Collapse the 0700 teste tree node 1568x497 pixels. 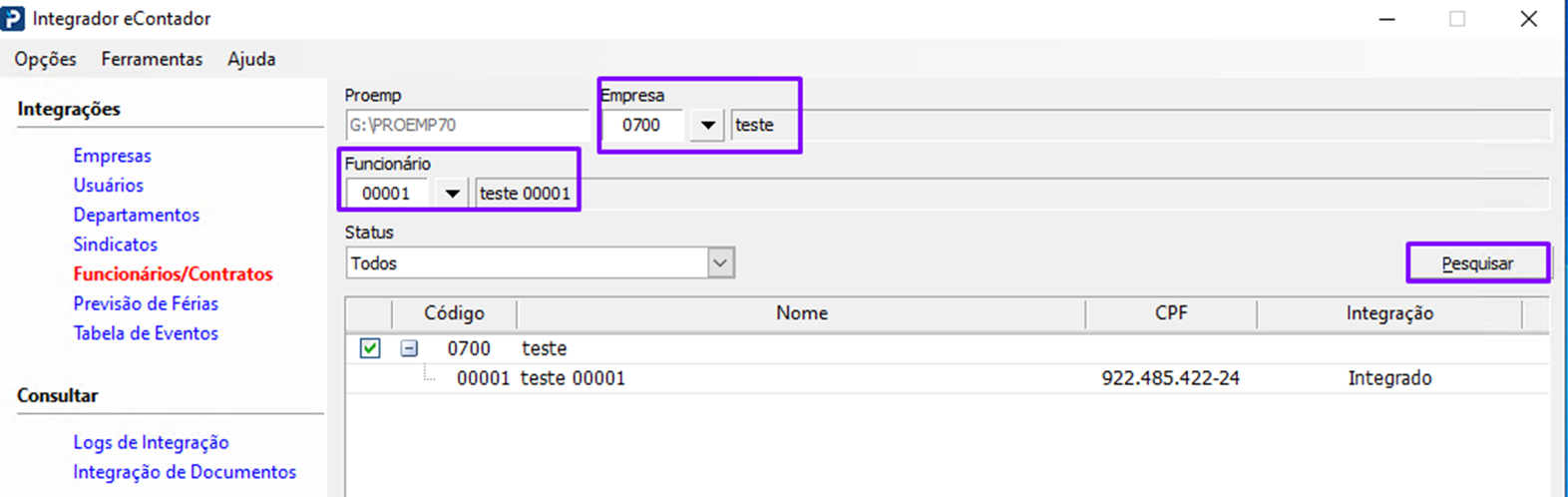(409, 348)
